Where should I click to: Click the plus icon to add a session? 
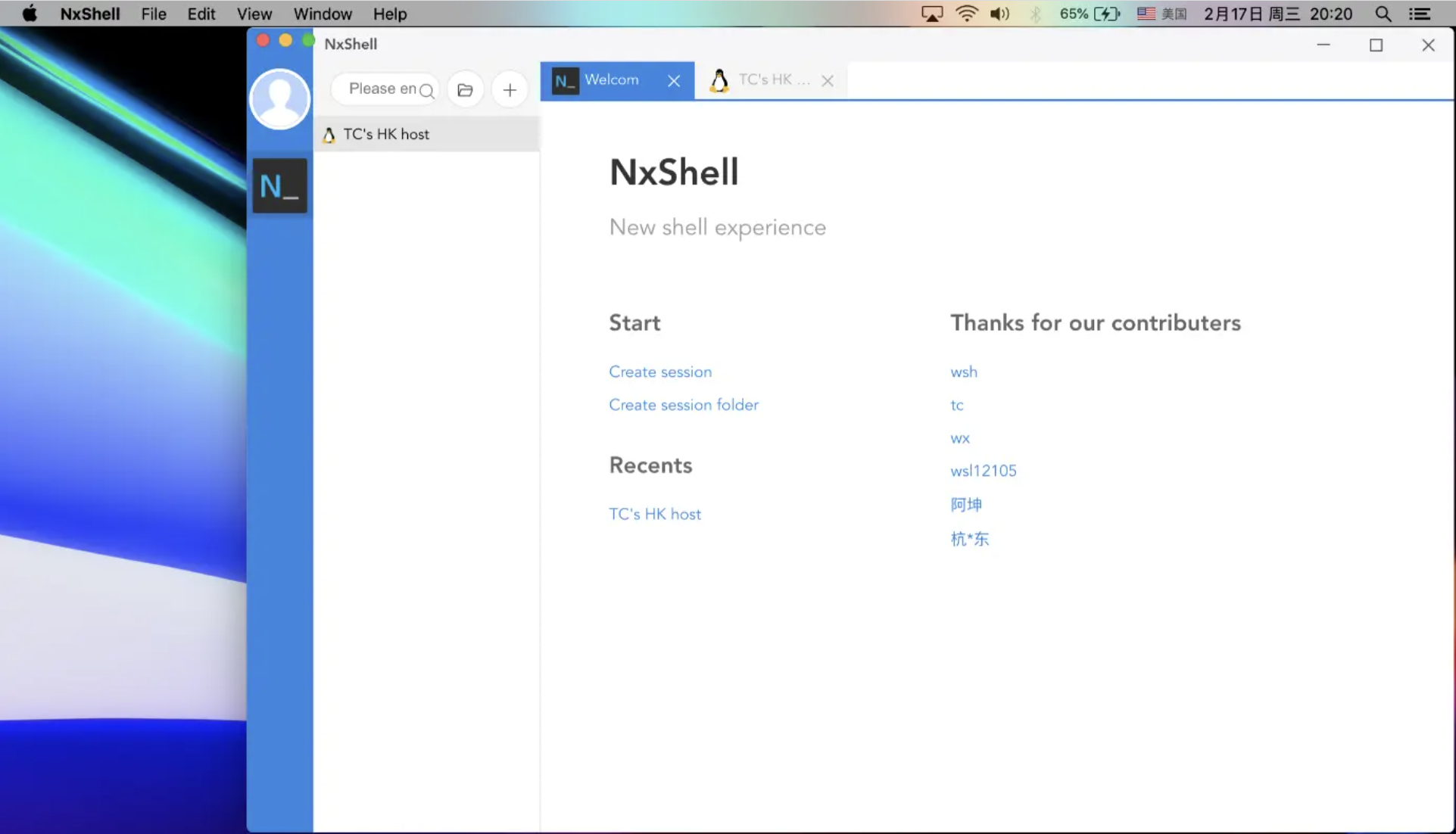coord(509,89)
